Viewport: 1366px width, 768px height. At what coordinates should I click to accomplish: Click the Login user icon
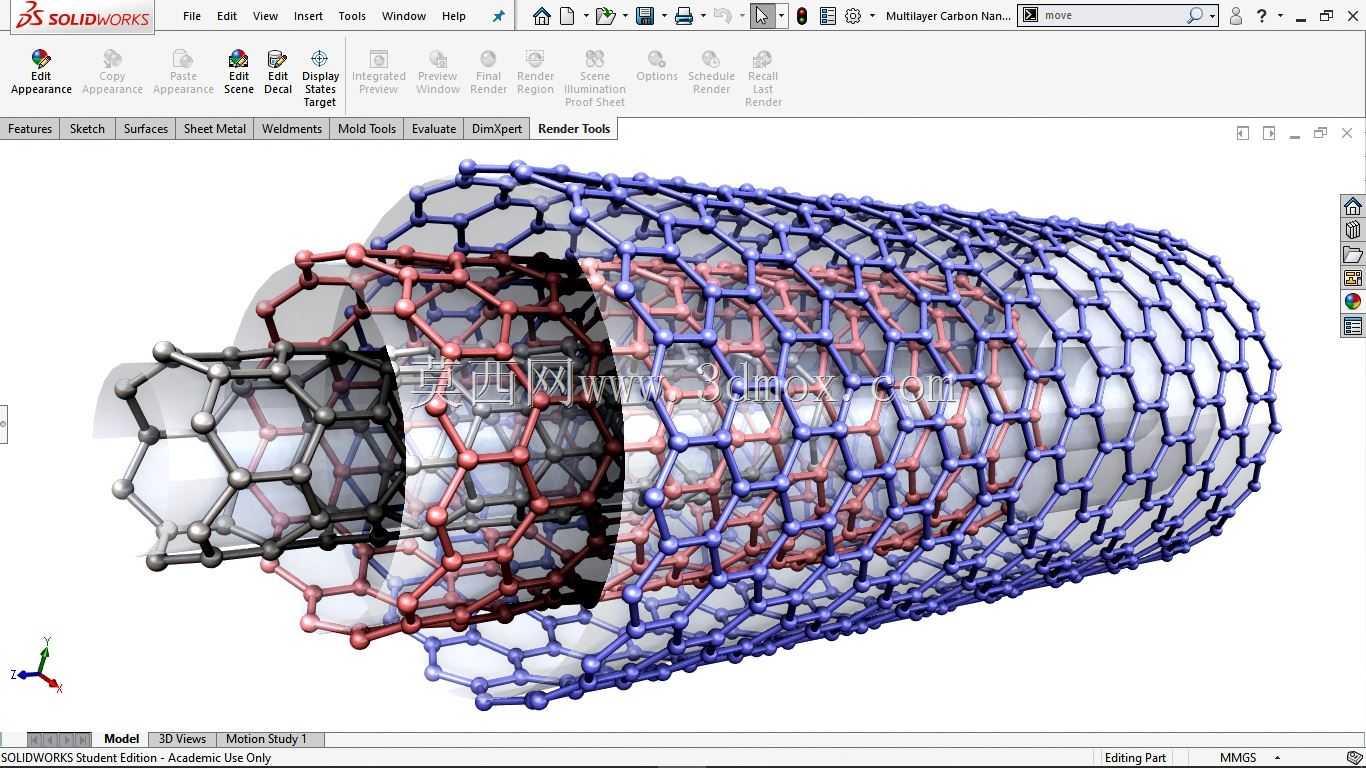pos(1236,16)
